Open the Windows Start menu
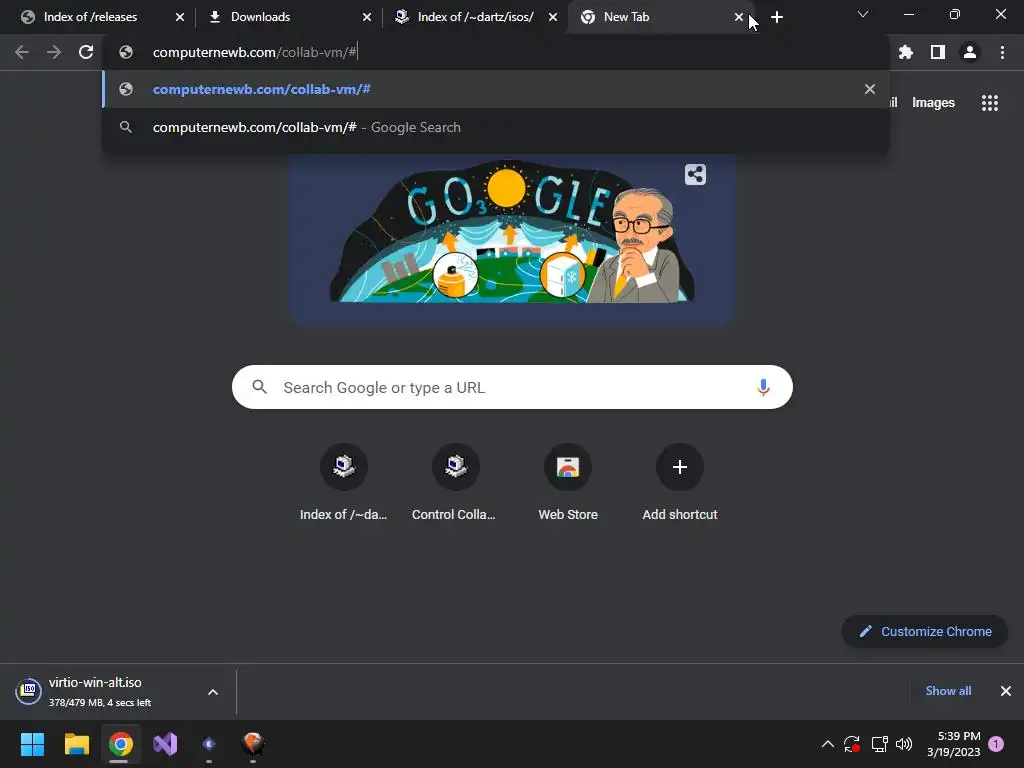This screenshot has width=1024, height=768. pos(32,744)
